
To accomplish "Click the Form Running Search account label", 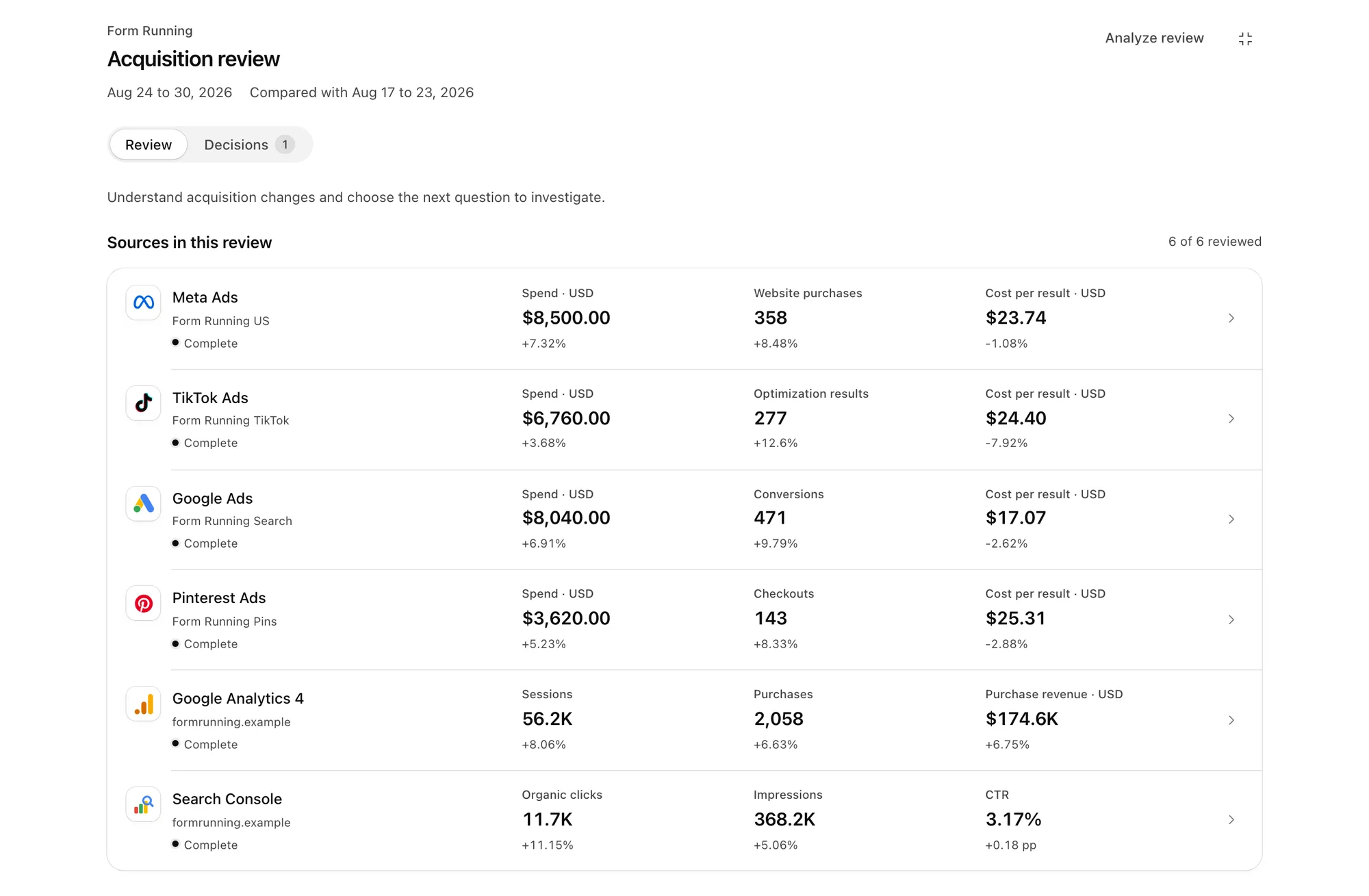I will point(232,522).
